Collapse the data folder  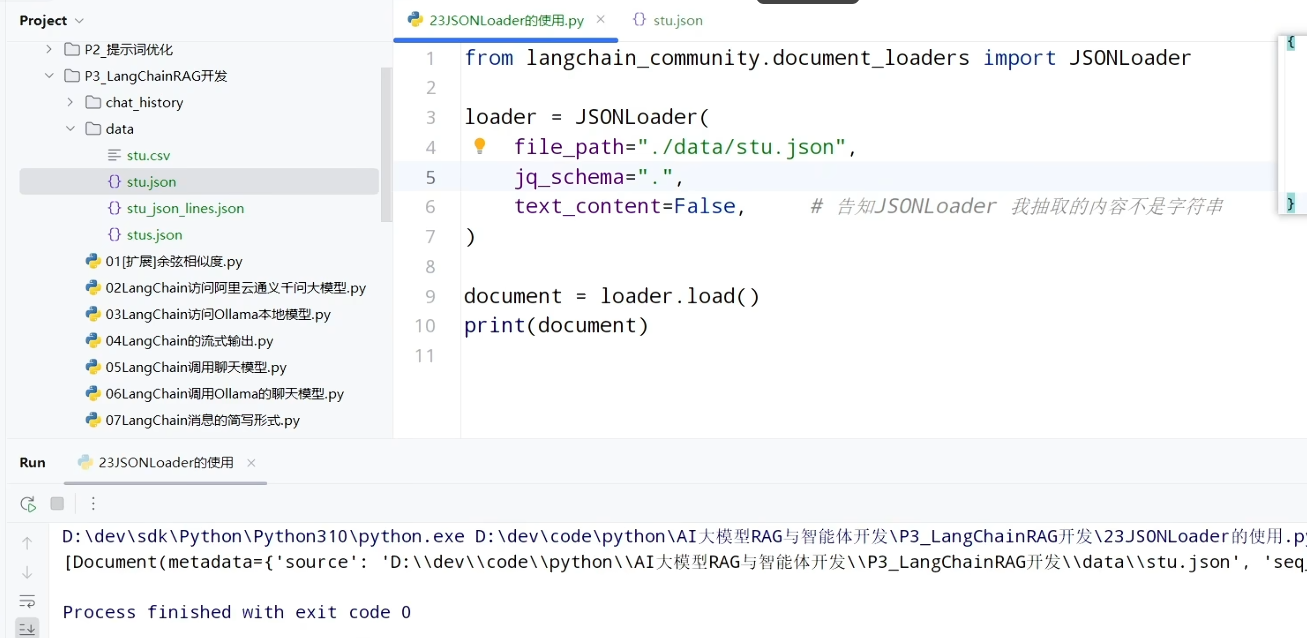pos(70,129)
